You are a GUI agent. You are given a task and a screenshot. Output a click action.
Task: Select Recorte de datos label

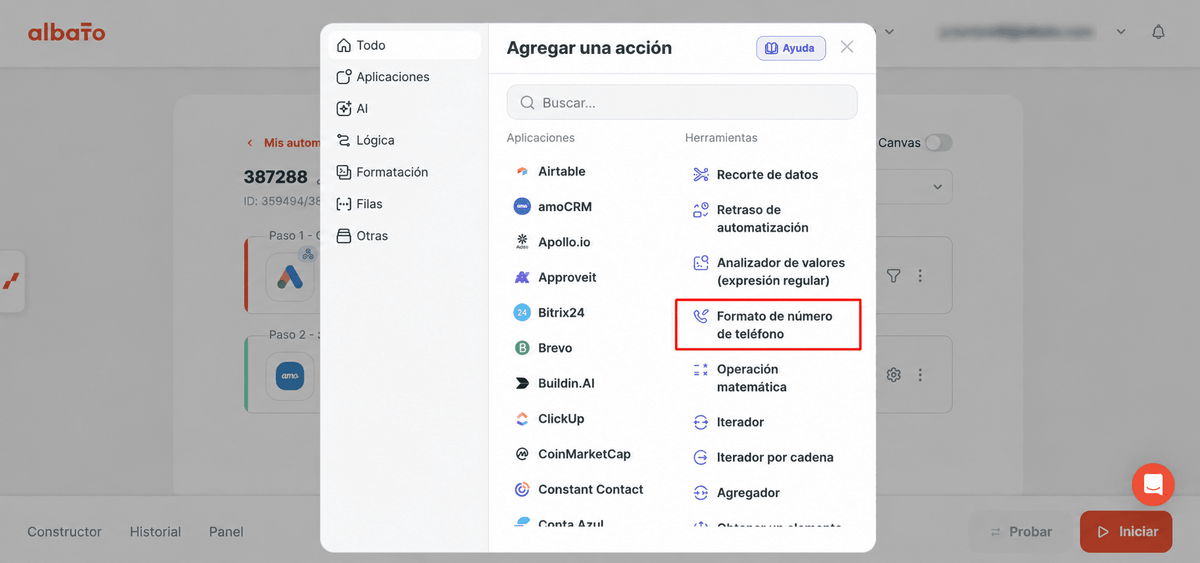[767, 175]
